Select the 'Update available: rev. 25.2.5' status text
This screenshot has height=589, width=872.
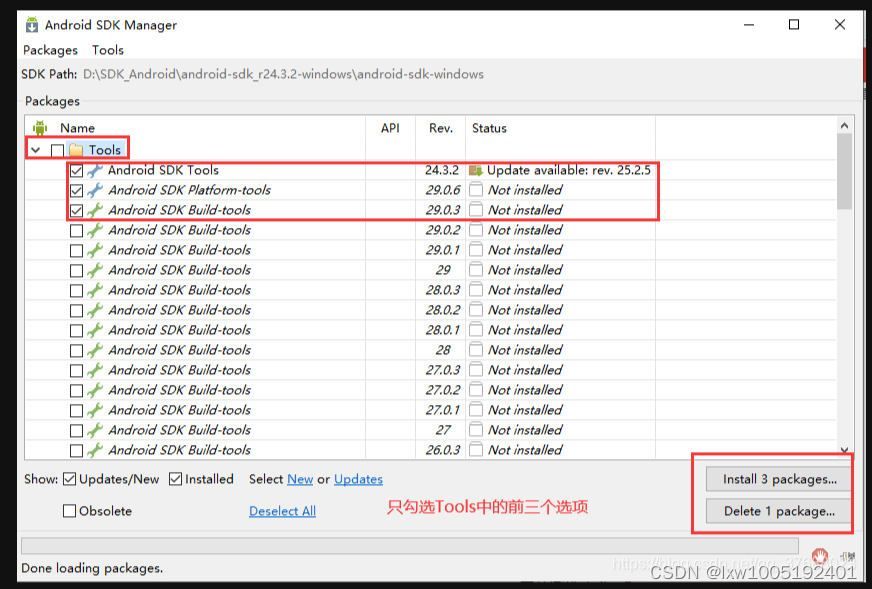click(568, 170)
